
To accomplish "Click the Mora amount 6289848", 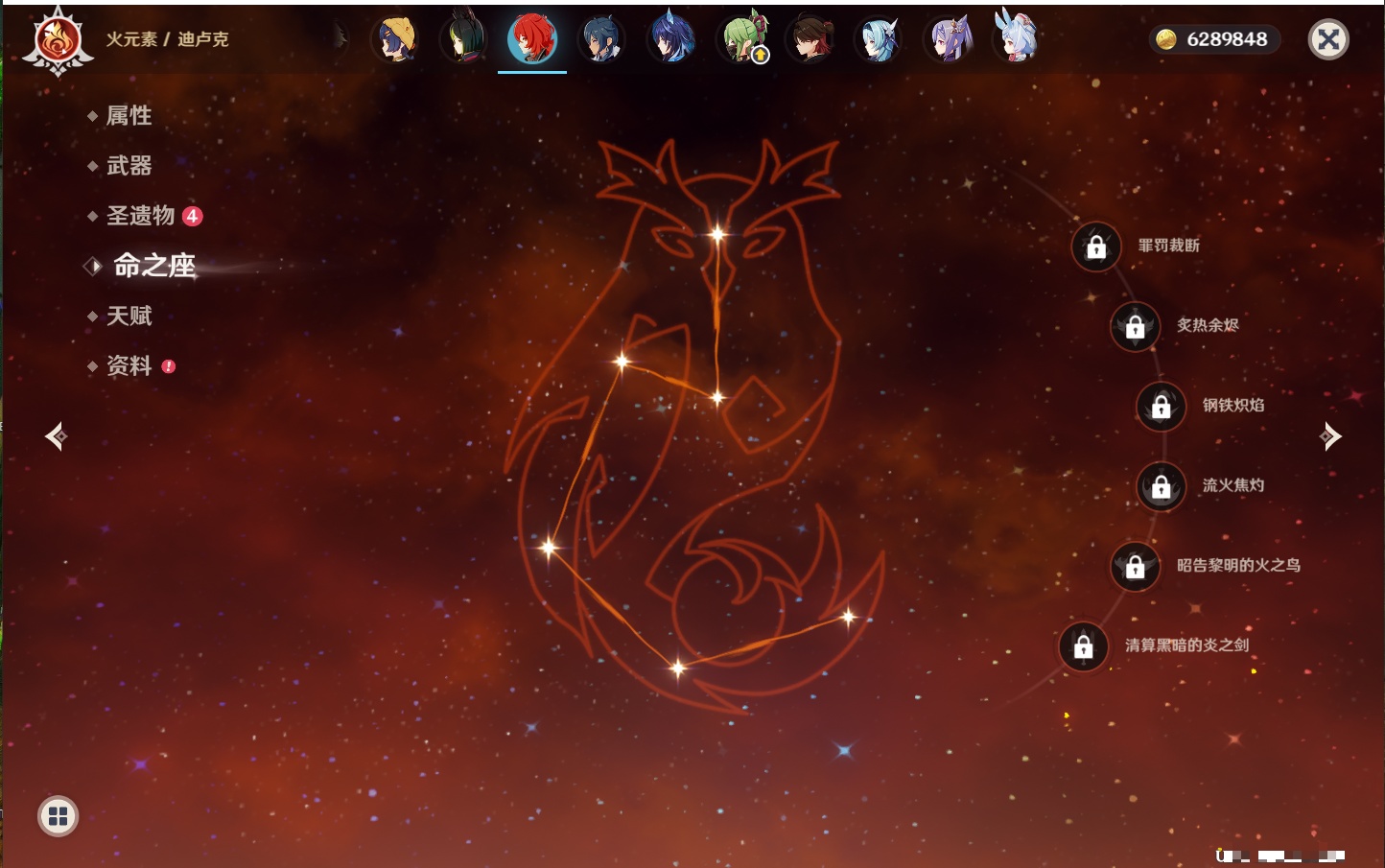I will click(x=1227, y=39).
